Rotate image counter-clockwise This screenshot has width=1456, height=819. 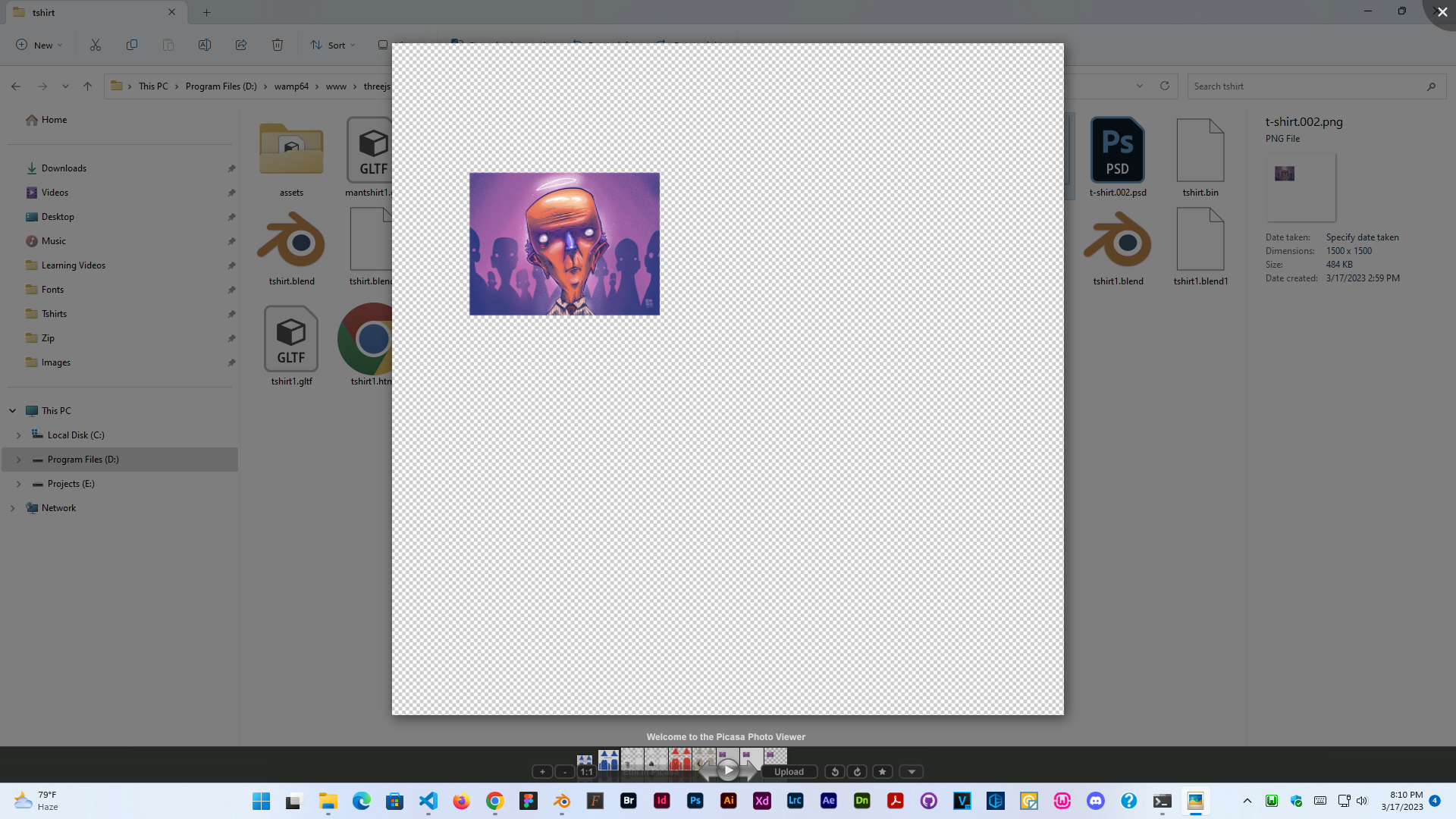[x=835, y=772]
